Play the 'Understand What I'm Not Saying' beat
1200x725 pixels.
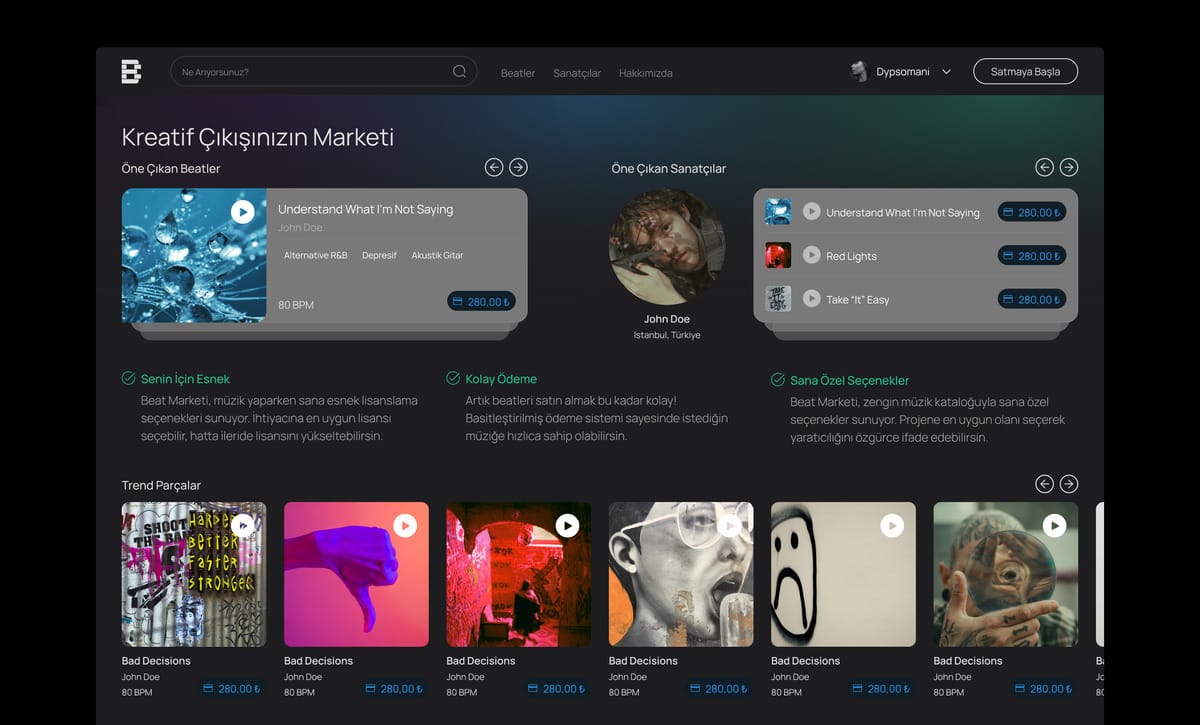tap(241, 212)
